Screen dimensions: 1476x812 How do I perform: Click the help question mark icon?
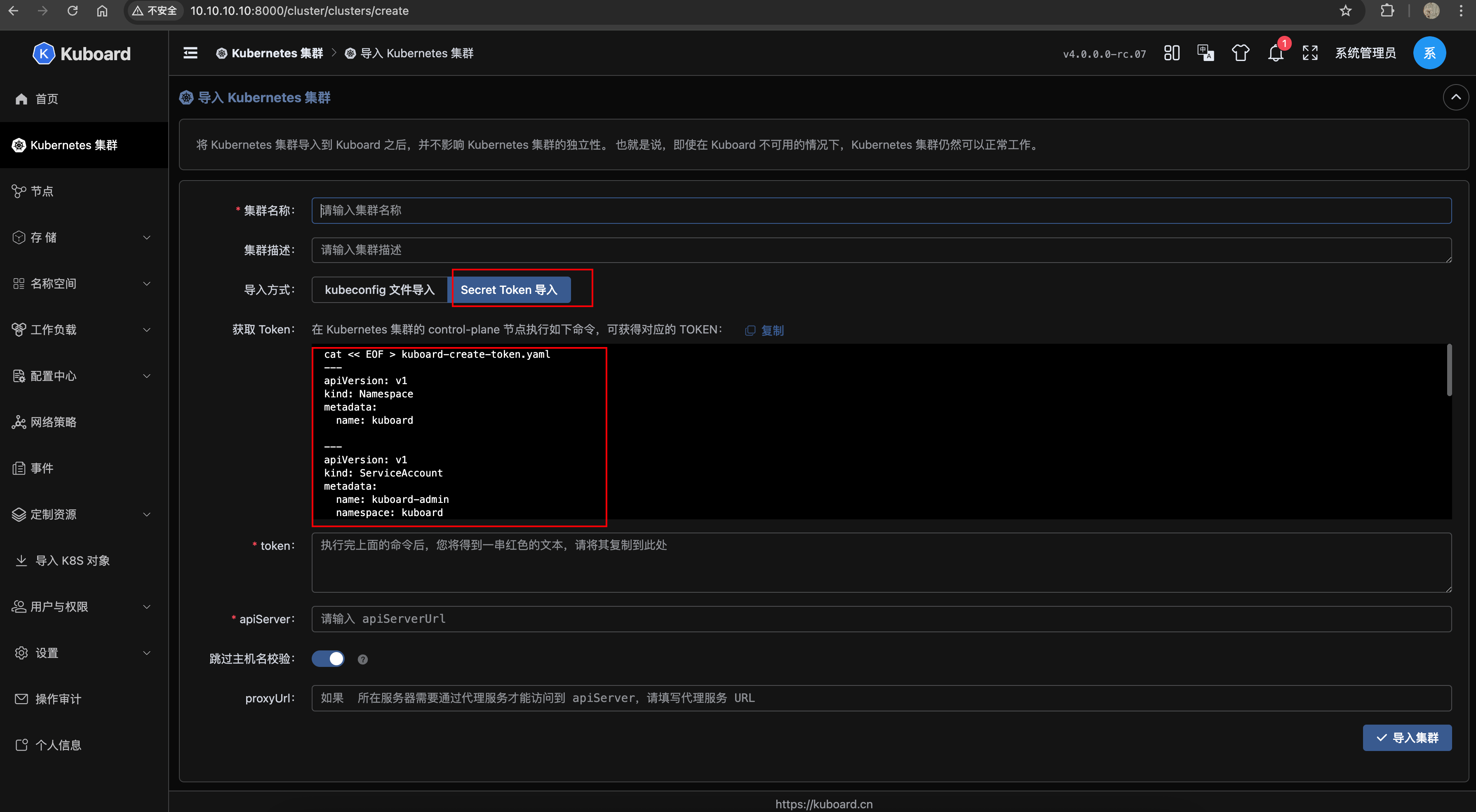point(363,659)
